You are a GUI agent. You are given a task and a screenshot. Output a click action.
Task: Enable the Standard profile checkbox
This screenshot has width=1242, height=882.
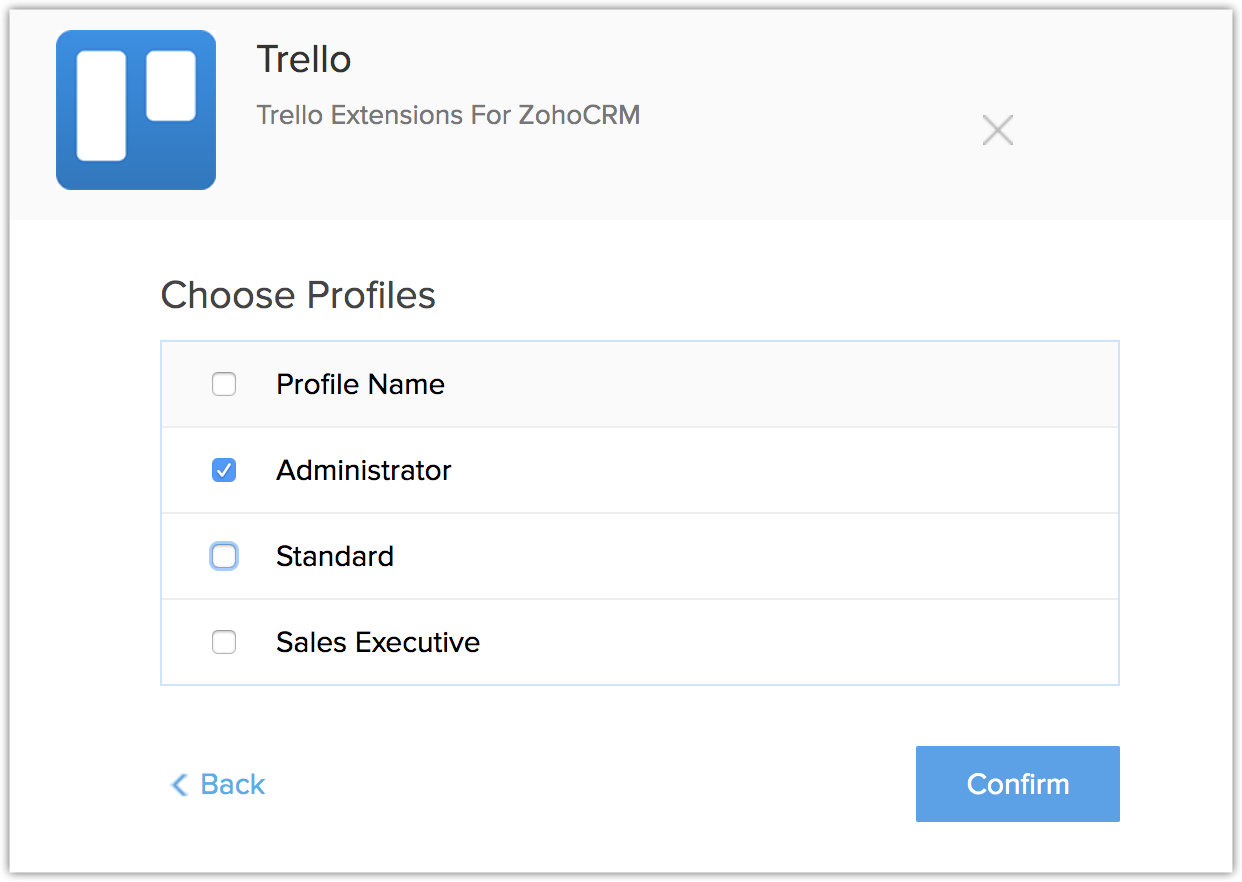224,556
